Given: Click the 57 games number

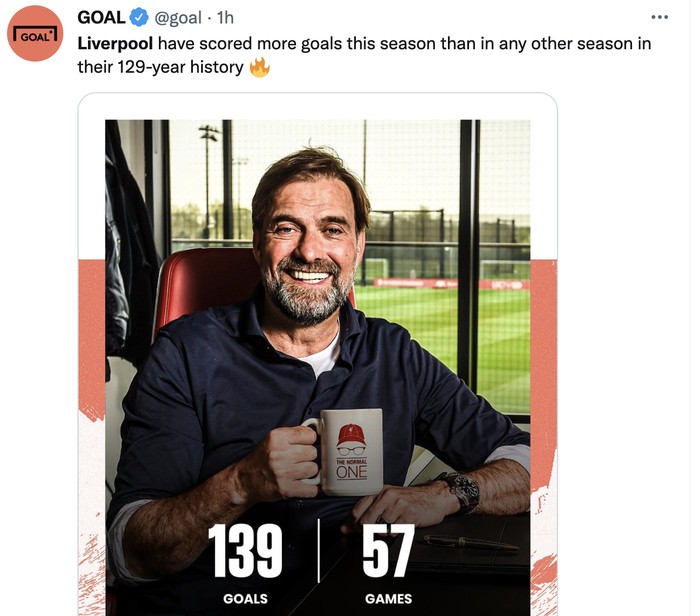Looking at the screenshot, I should click(388, 552).
